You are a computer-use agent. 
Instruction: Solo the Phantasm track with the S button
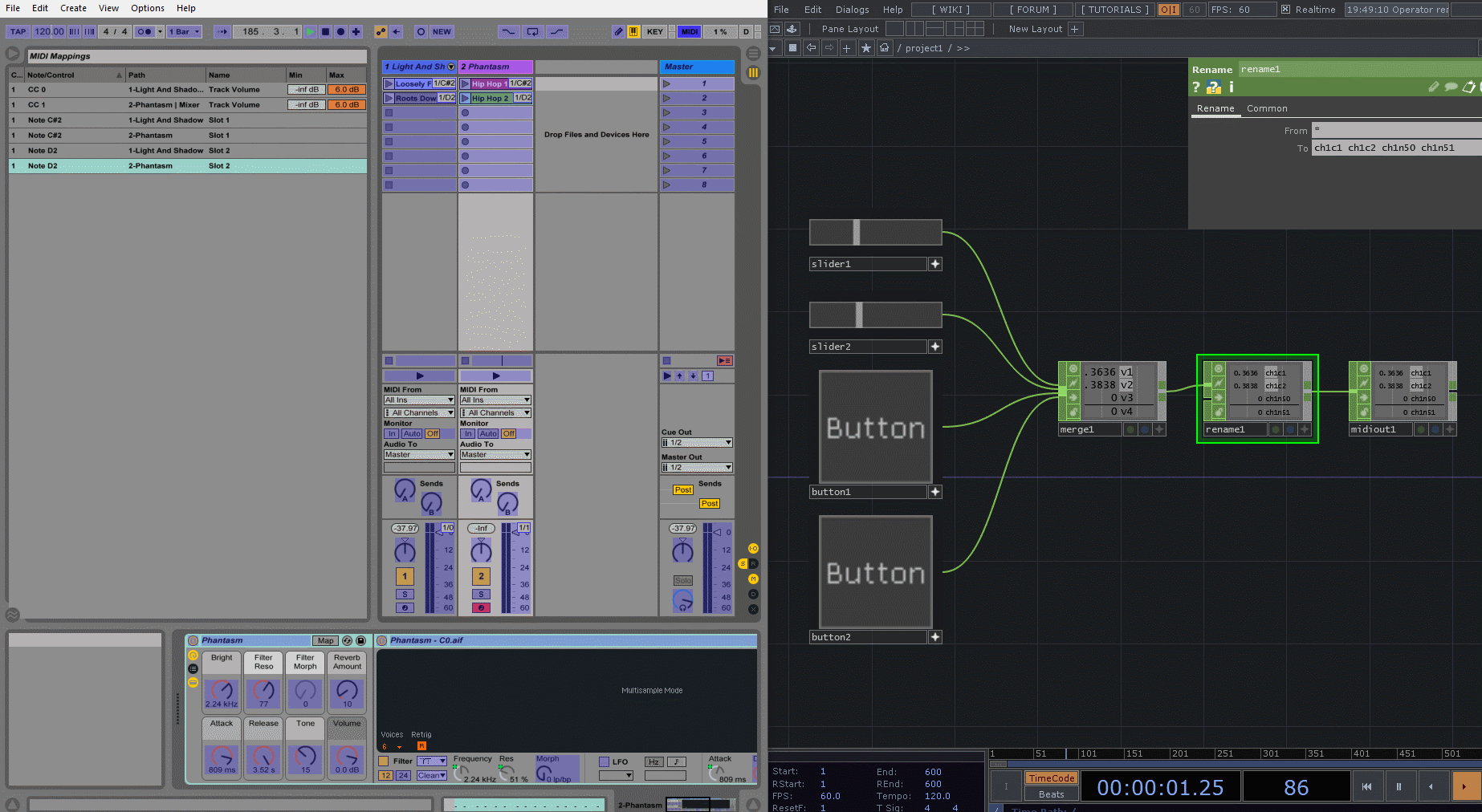[x=480, y=594]
